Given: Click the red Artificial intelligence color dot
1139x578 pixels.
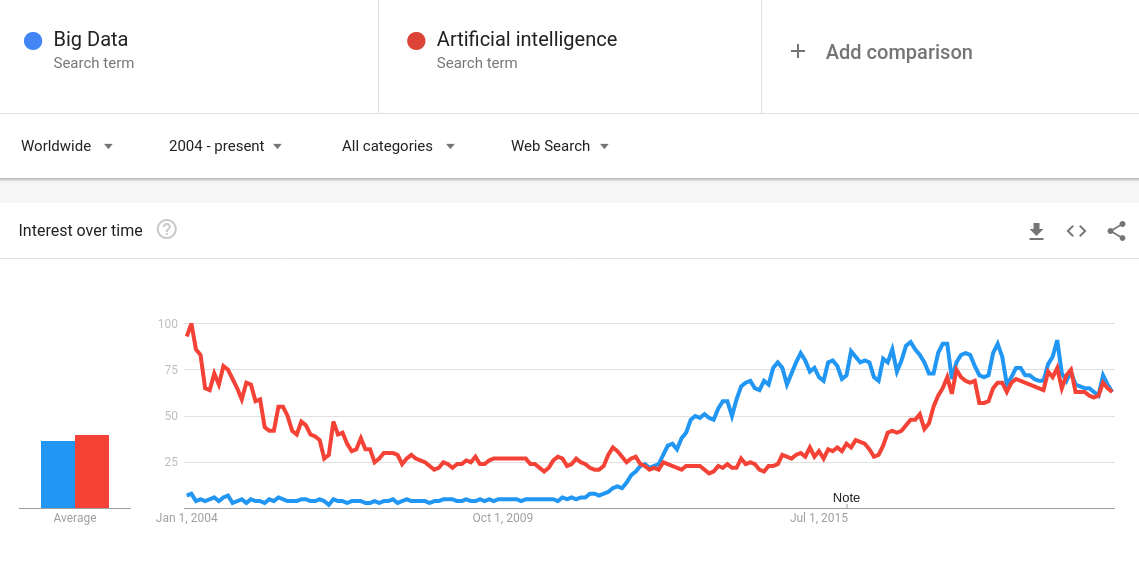Looking at the screenshot, I should click(416, 41).
